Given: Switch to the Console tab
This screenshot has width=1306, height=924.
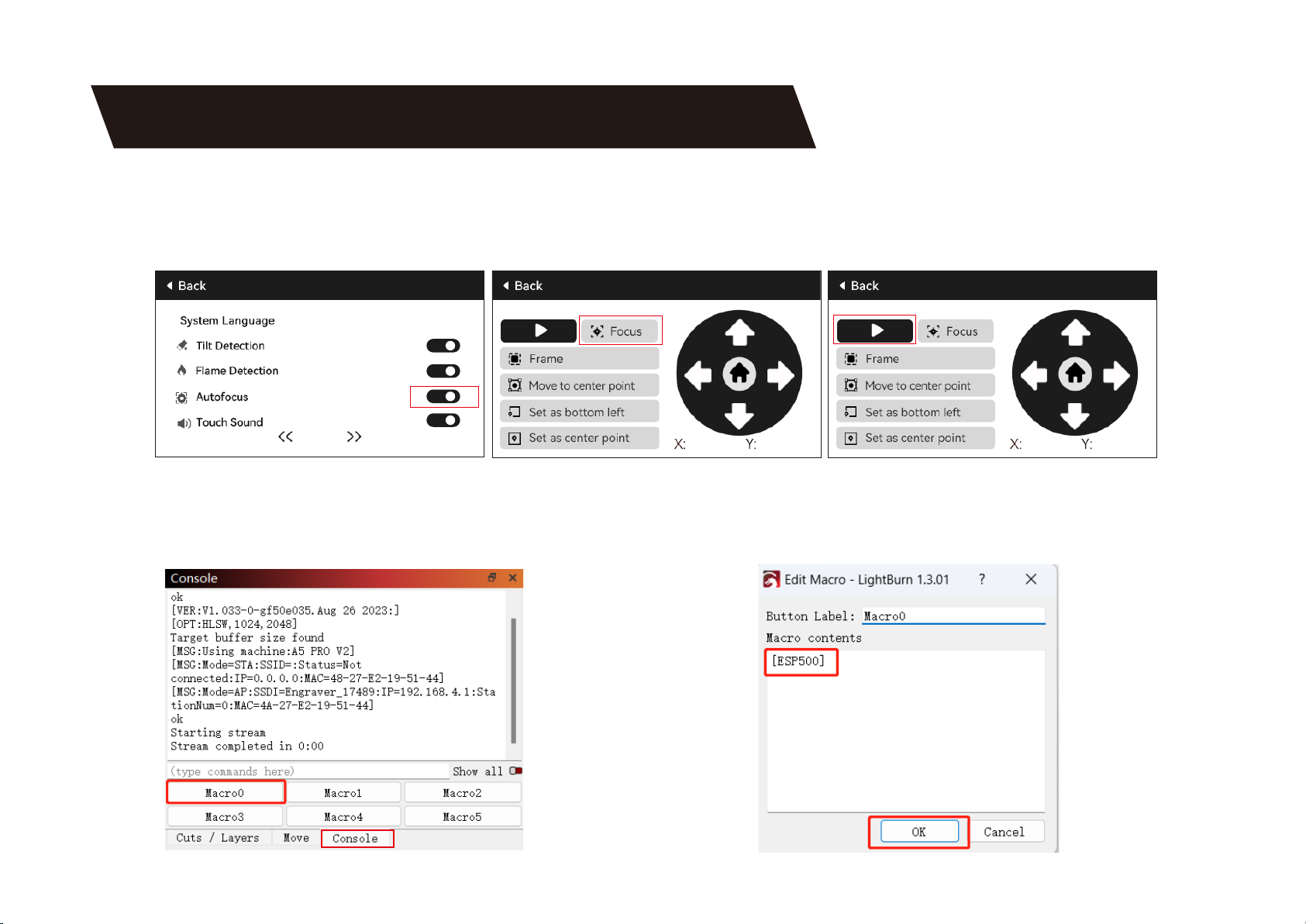Looking at the screenshot, I should pyautogui.click(x=356, y=839).
